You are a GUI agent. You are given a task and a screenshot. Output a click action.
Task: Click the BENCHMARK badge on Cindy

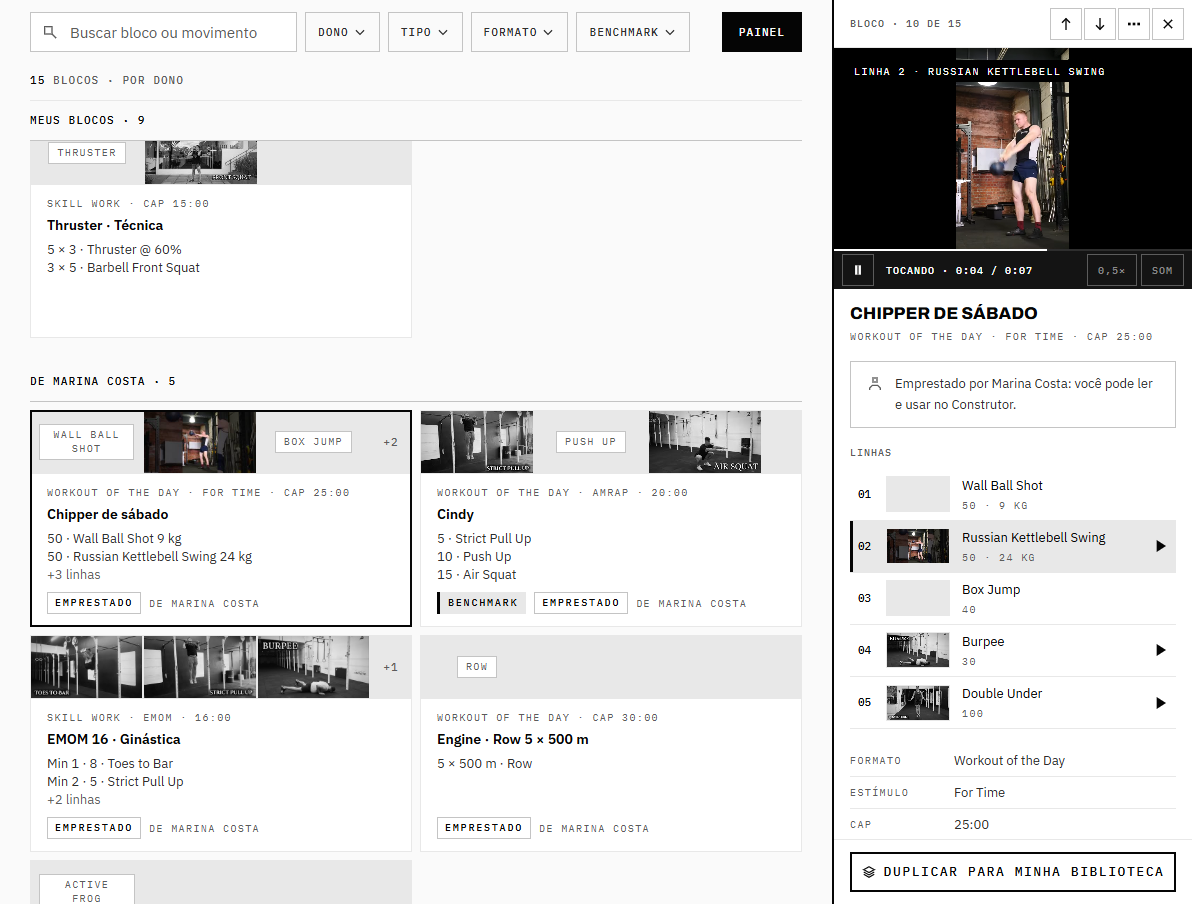pyautogui.click(x=482, y=603)
